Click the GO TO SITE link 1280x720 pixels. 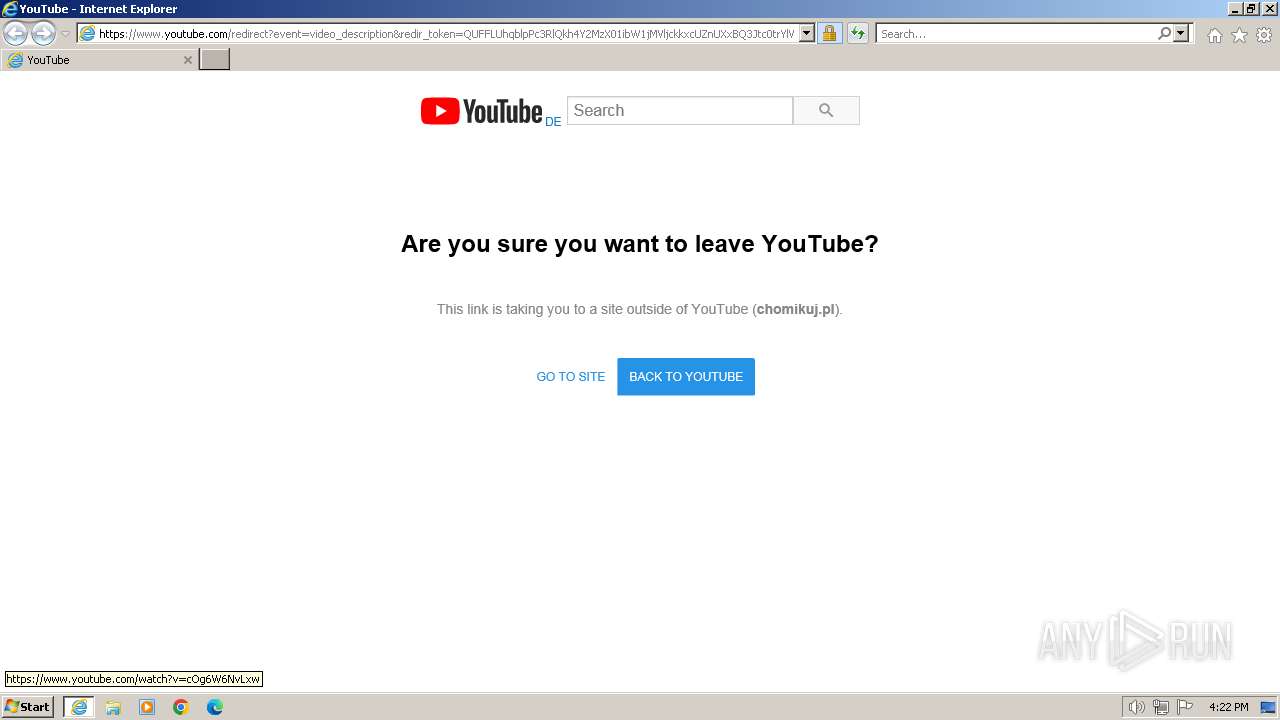click(571, 377)
